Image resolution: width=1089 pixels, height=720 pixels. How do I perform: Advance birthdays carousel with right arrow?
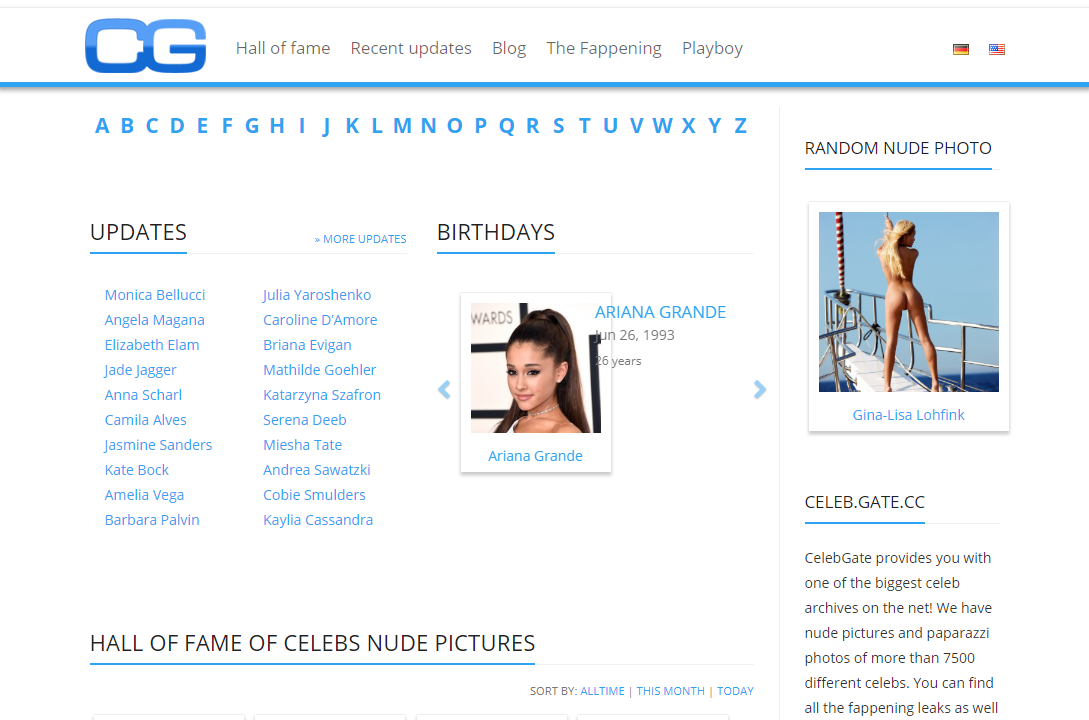click(760, 390)
